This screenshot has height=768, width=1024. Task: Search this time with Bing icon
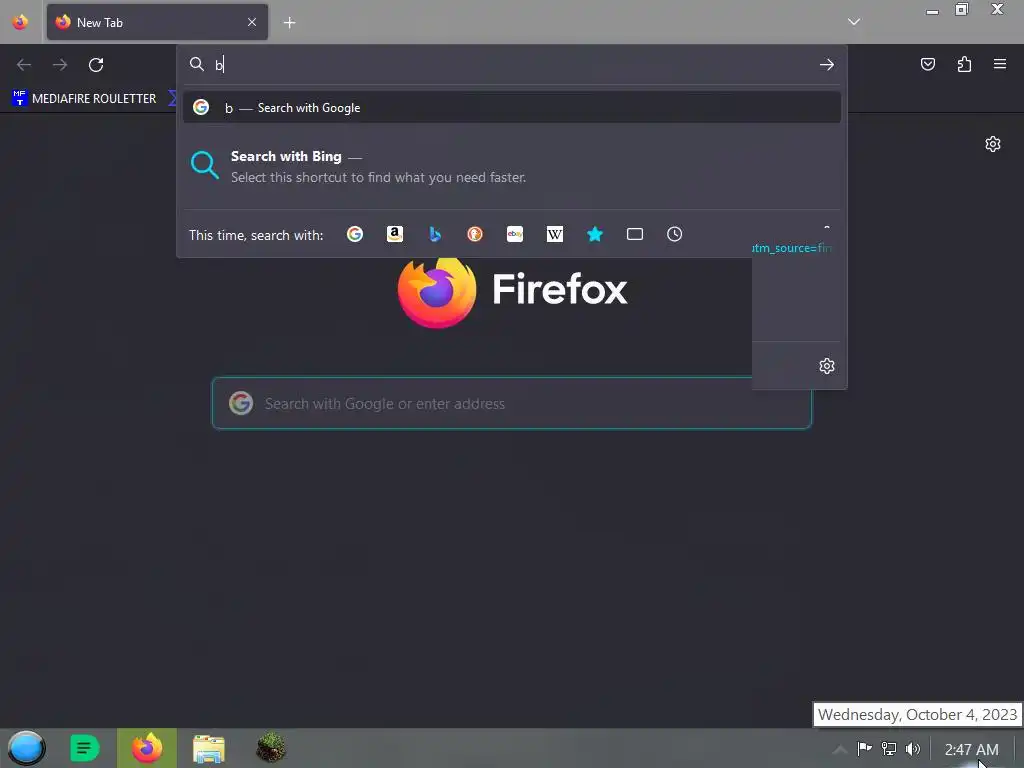click(435, 234)
